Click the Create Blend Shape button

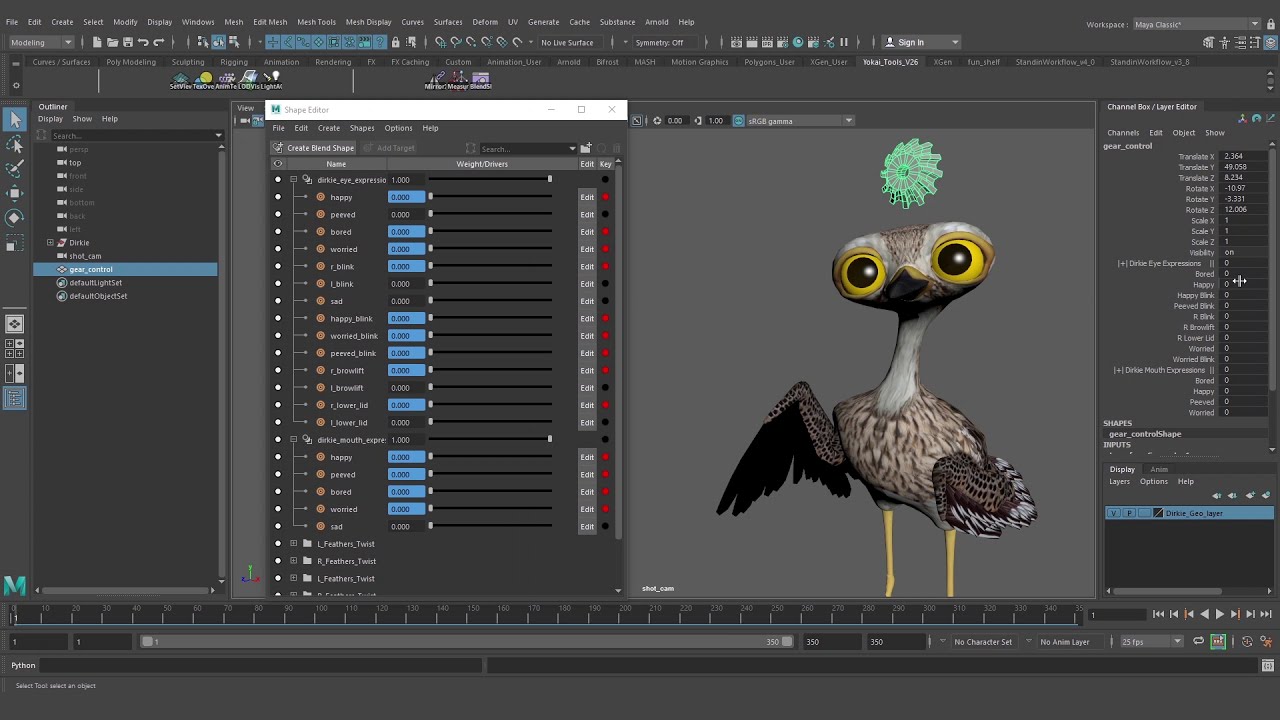click(313, 148)
